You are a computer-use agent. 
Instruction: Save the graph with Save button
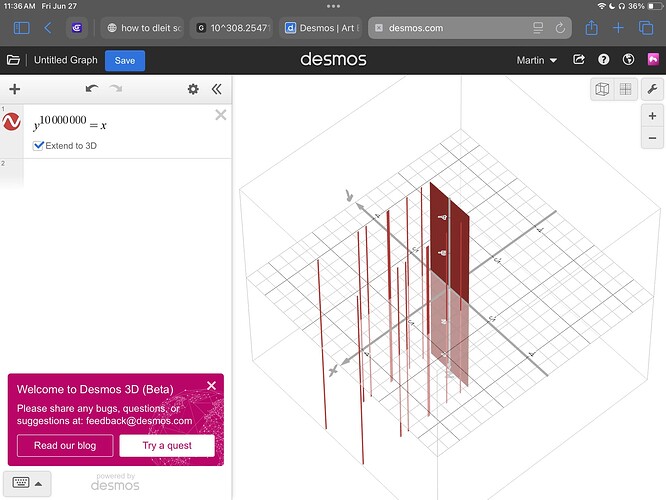tap(125, 60)
